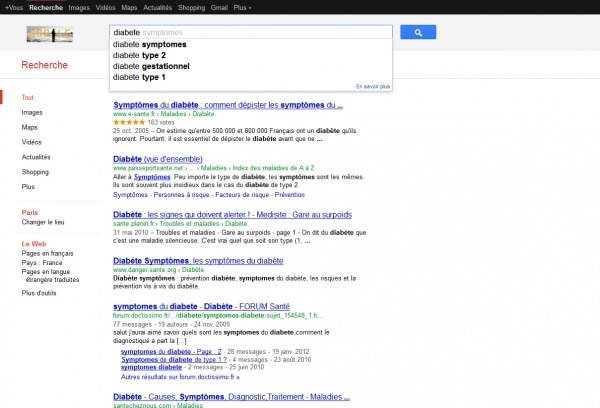Open Symptomes de diabete de type 1 ?

174,360
